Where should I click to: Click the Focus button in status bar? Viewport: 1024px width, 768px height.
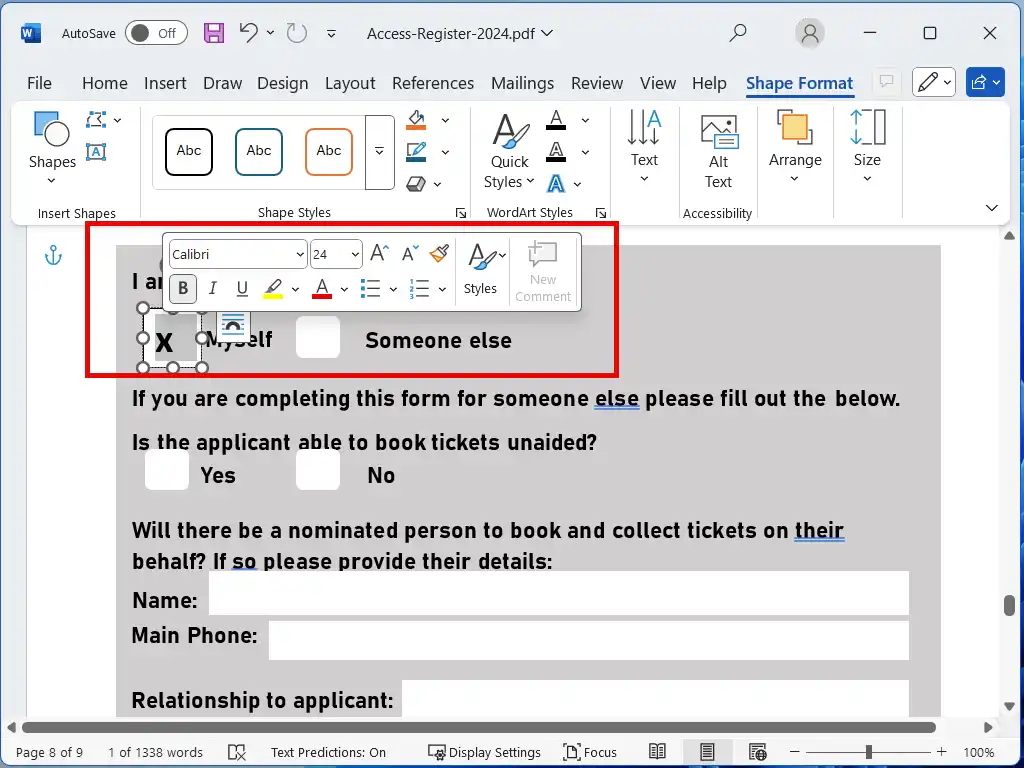pos(590,752)
